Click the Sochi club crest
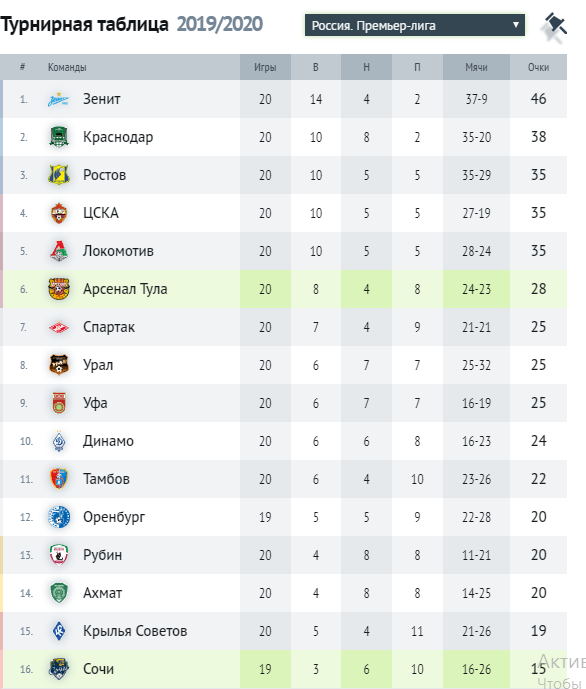 point(58,669)
